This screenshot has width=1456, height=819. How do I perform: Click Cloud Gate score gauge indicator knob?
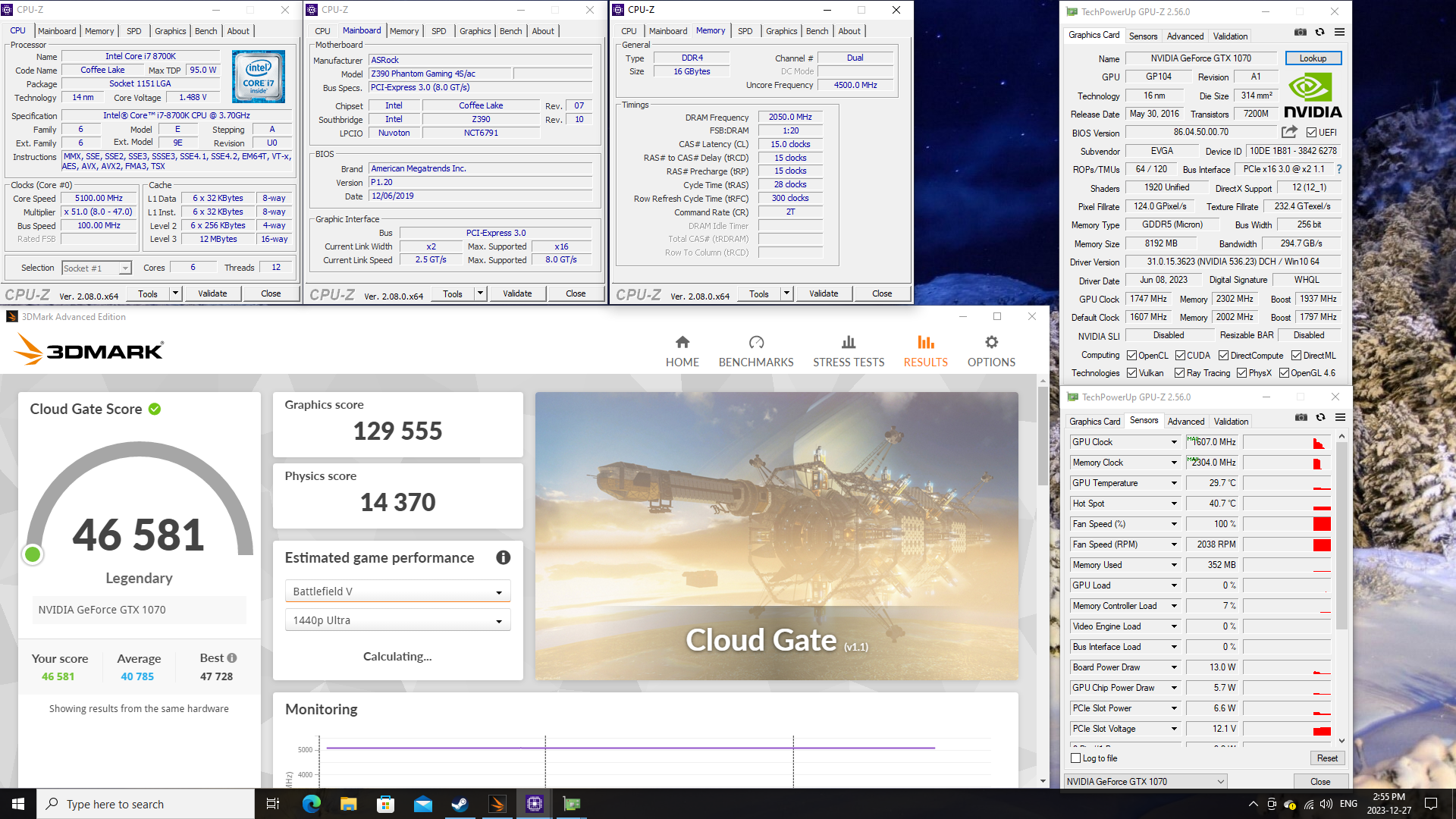click(x=33, y=554)
